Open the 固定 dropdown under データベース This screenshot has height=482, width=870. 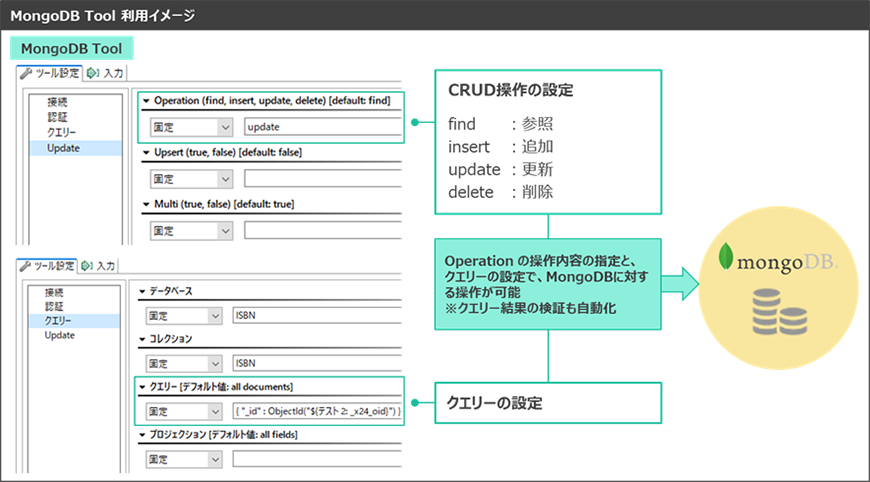click(184, 316)
